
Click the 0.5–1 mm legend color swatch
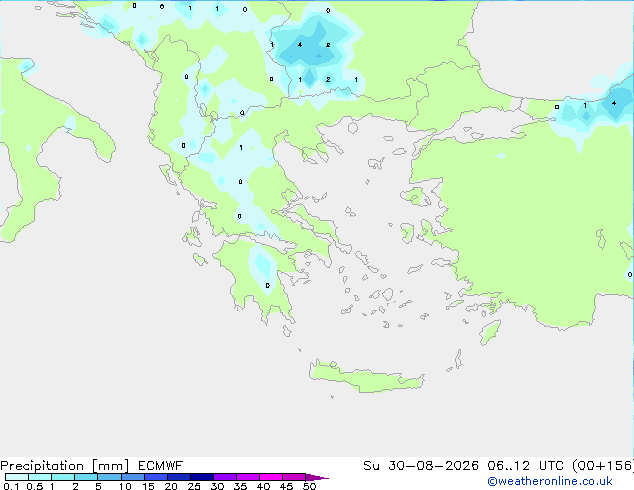click(x=40, y=477)
